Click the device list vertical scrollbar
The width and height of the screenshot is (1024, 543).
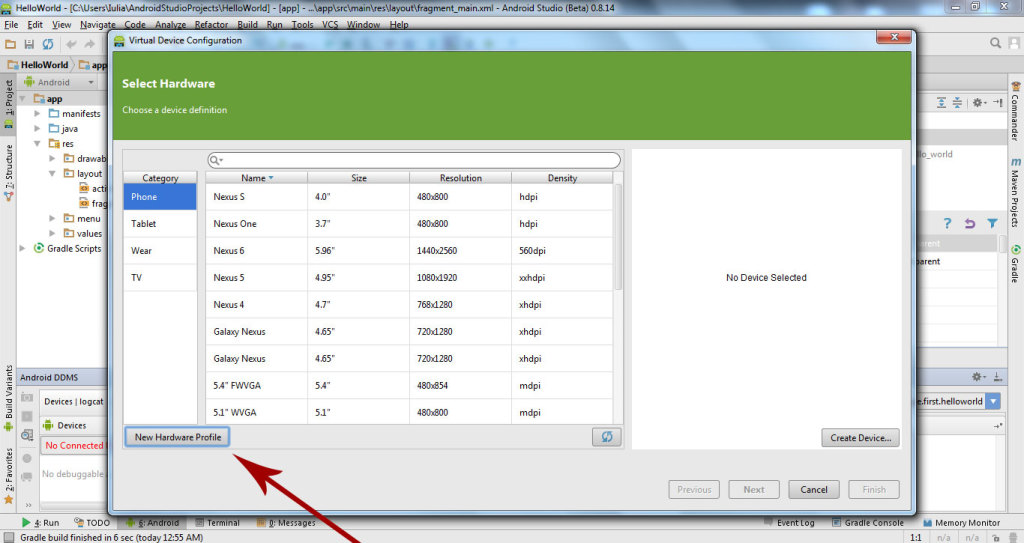click(x=618, y=237)
